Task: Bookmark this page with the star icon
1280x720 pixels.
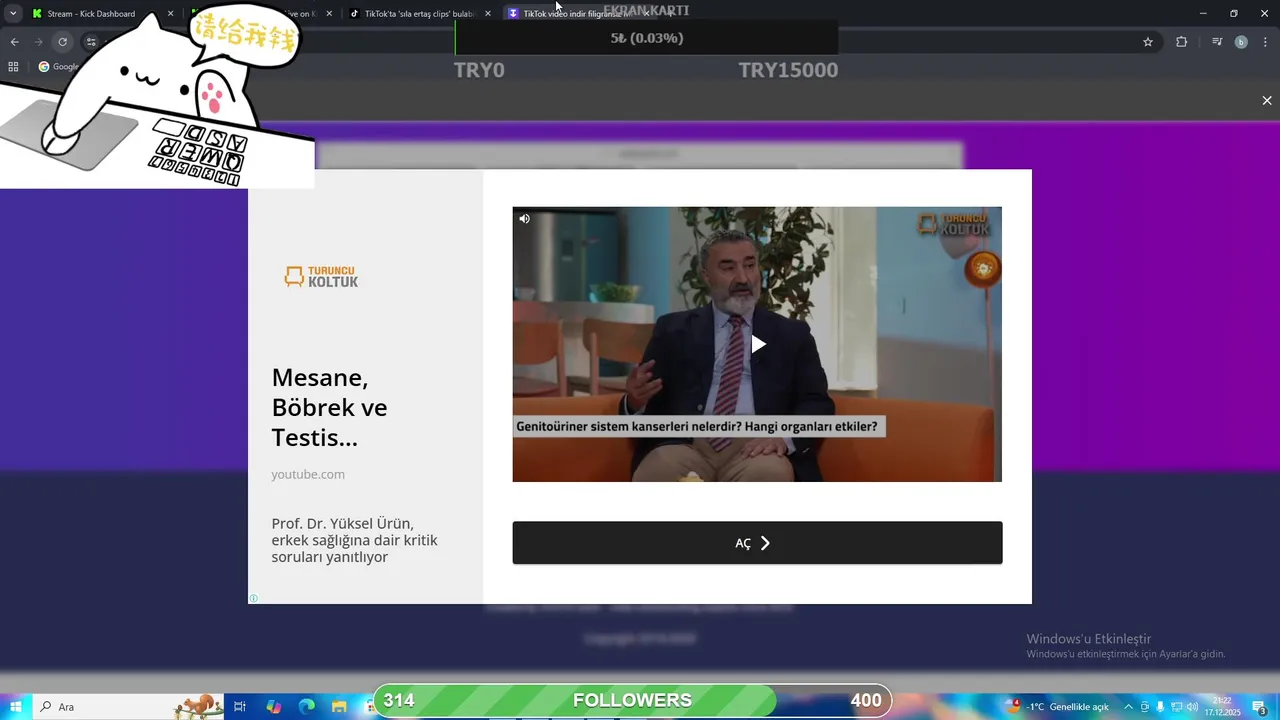Action: (x=1148, y=42)
